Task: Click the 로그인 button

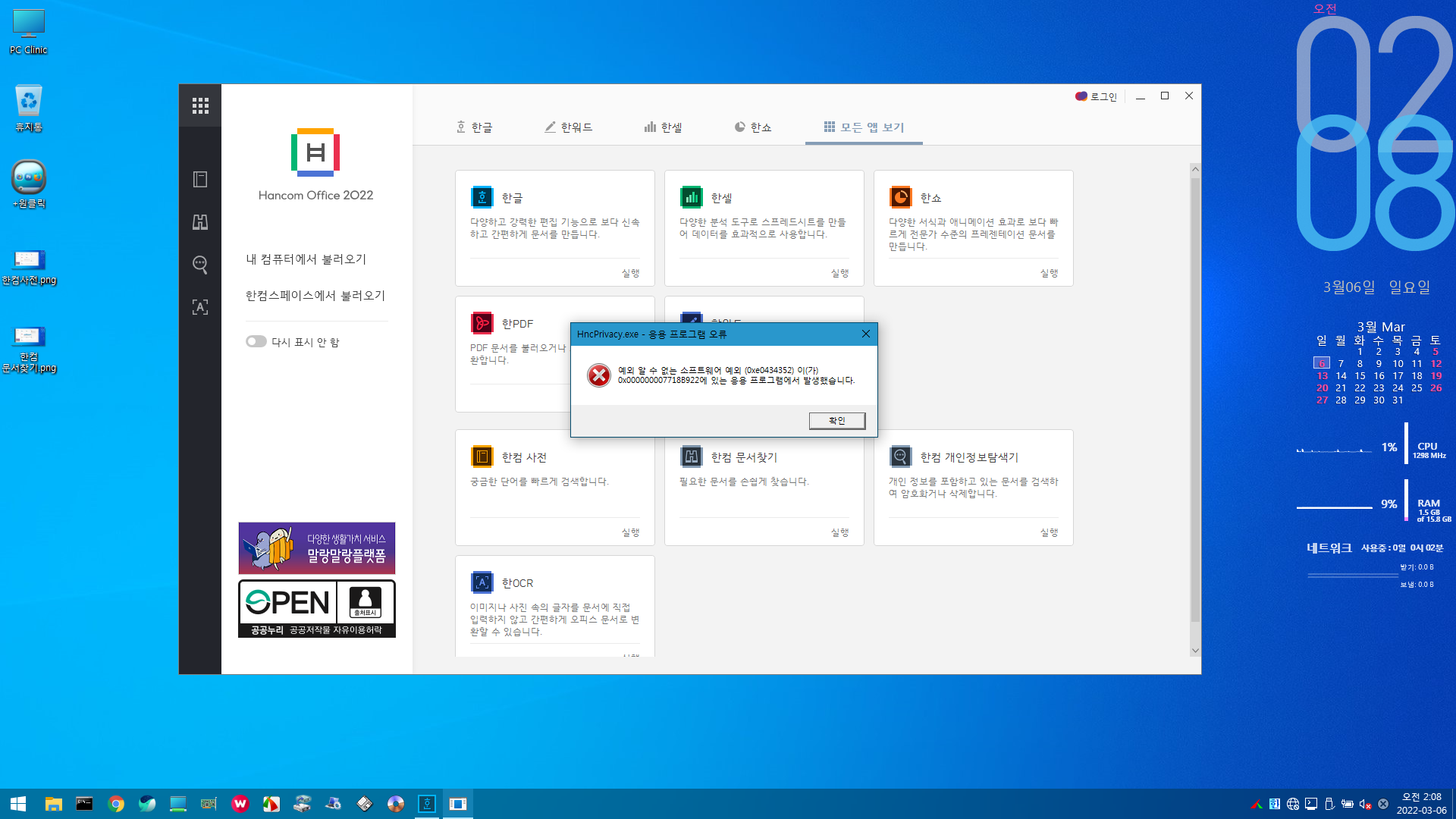Action: (1097, 96)
